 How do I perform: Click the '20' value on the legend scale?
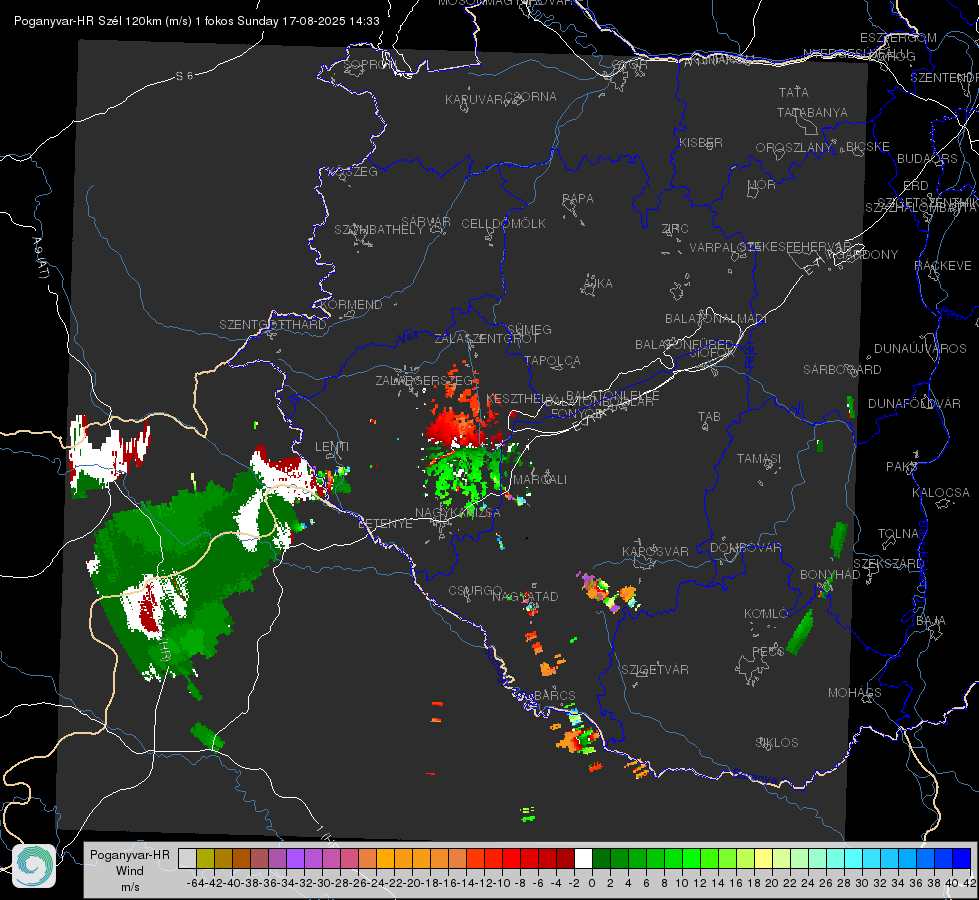pos(772,883)
